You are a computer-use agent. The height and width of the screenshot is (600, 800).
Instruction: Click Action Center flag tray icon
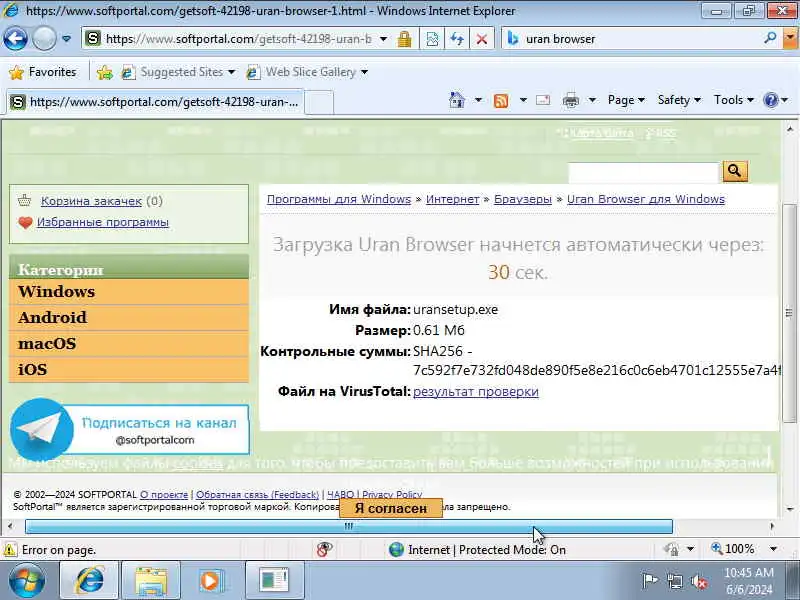tap(649, 581)
